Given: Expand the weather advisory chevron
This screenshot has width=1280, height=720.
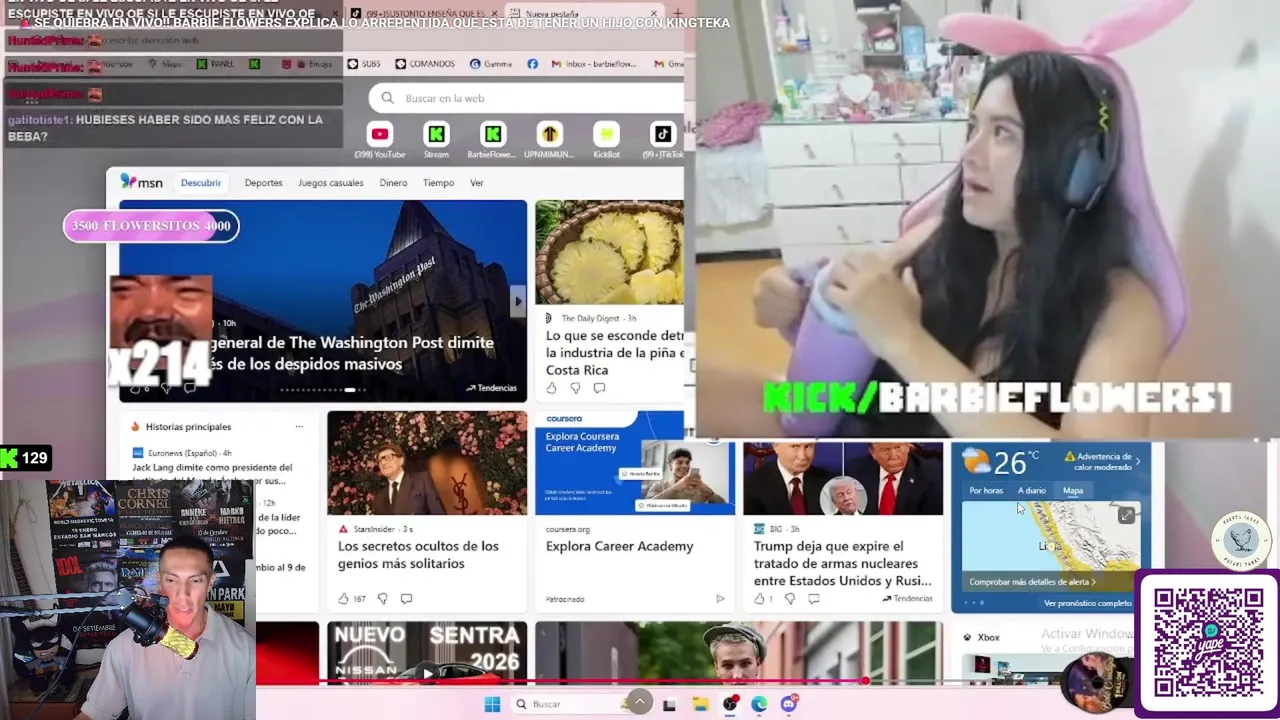Looking at the screenshot, I should [x=1137, y=462].
